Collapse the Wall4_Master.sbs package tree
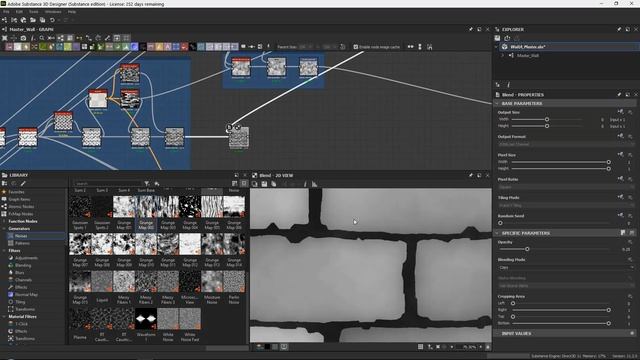Screen dimensions: 640x360 tap(496, 47)
